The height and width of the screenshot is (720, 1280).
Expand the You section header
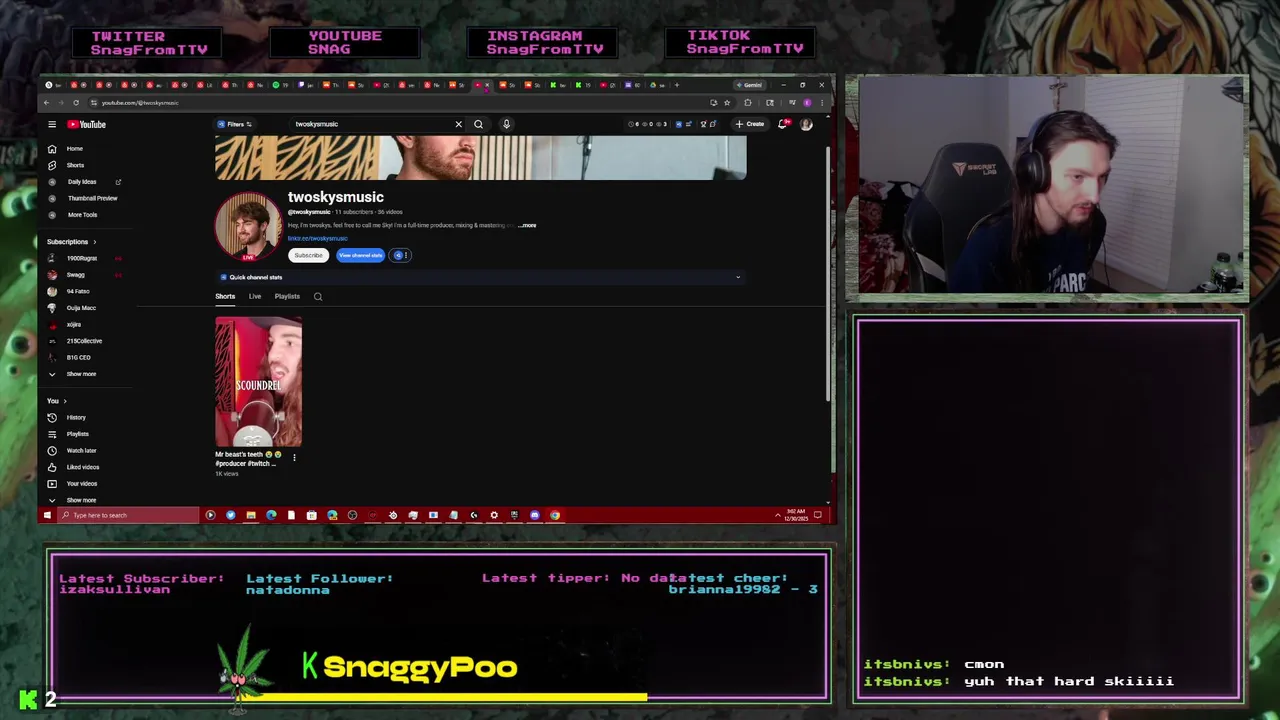click(x=57, y=401)
